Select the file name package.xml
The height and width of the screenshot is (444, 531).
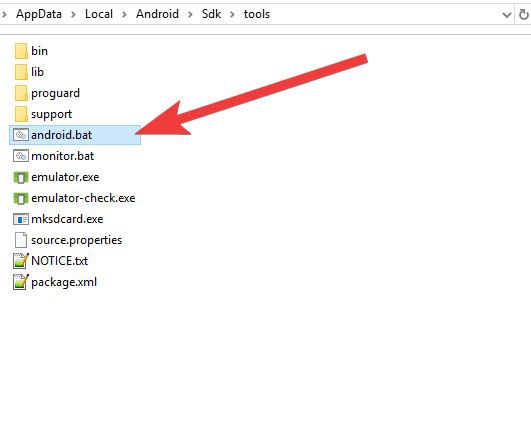(64, 282)
